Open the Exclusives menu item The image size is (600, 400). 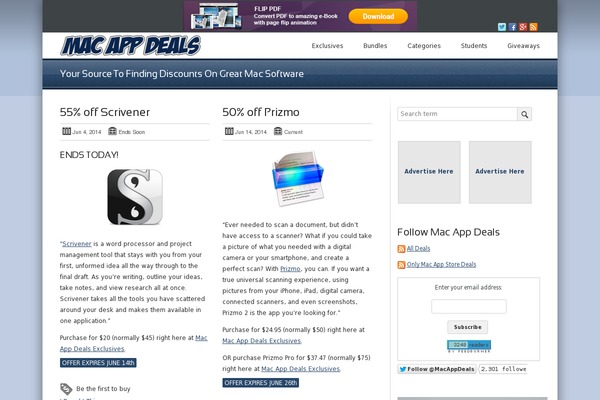pyautogui.click(x=327, y=46)
